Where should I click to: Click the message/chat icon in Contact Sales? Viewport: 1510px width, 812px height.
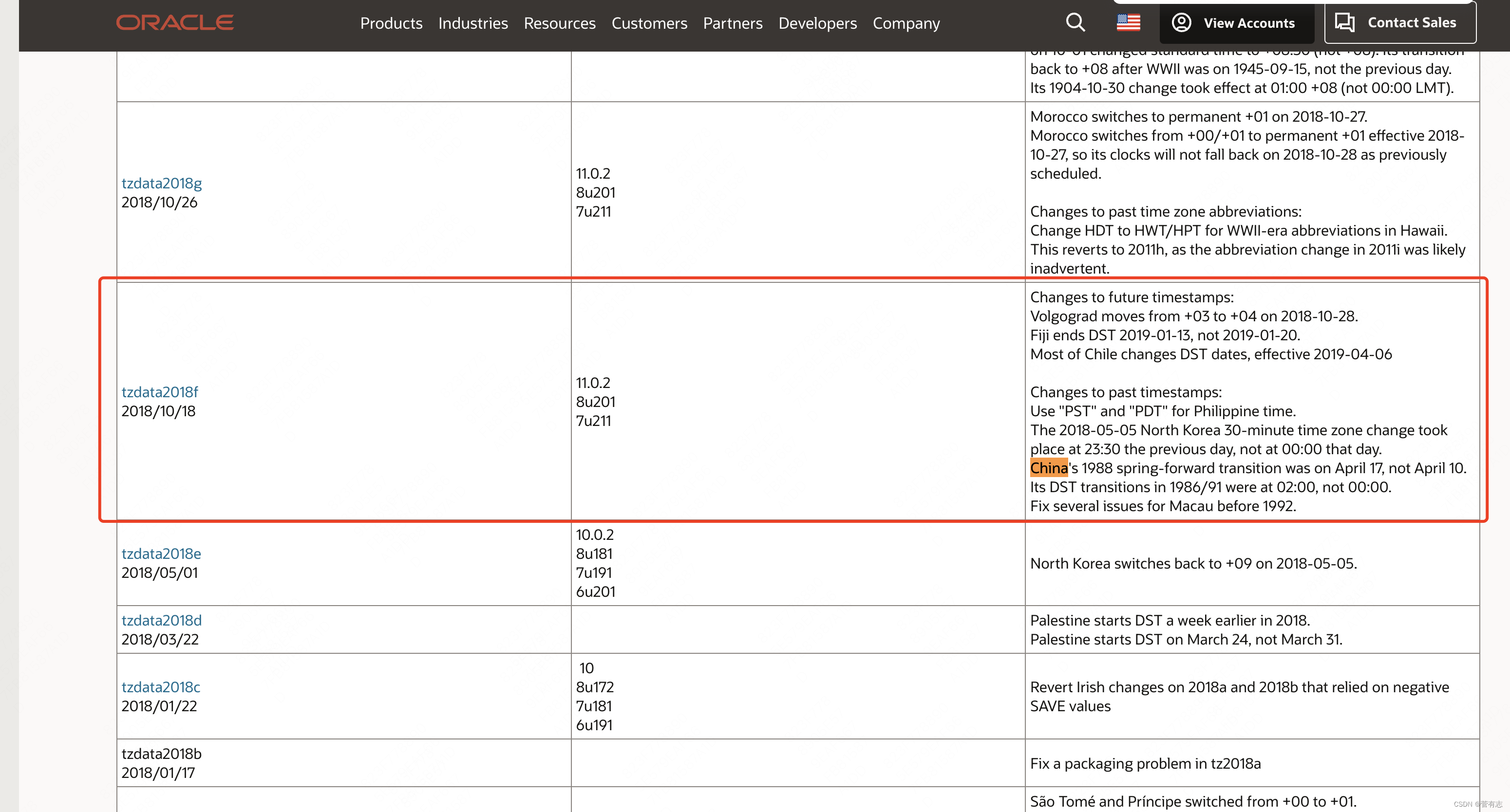(x=1346, y=22)
